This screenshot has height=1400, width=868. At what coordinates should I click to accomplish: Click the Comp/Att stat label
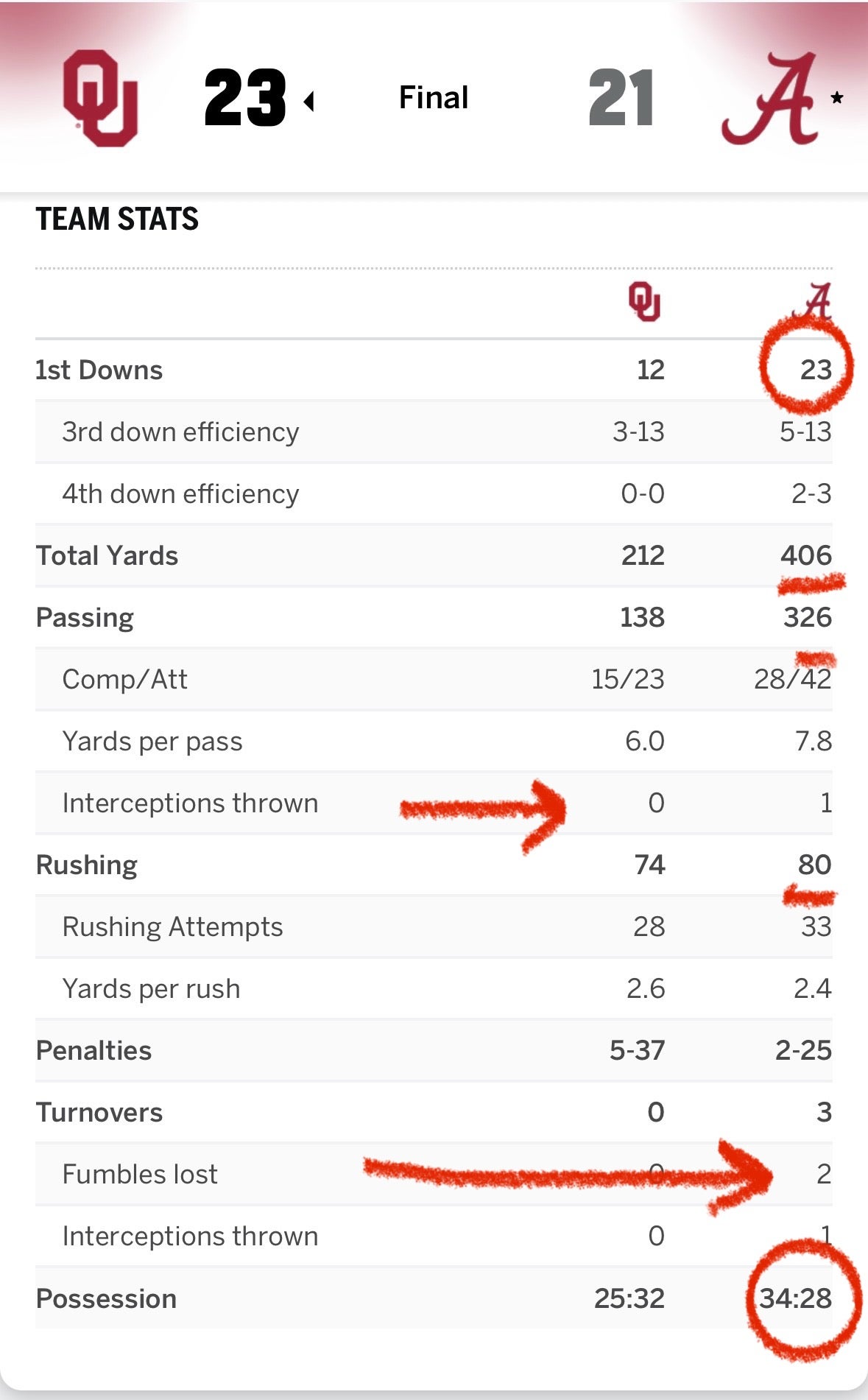[125, 679]
